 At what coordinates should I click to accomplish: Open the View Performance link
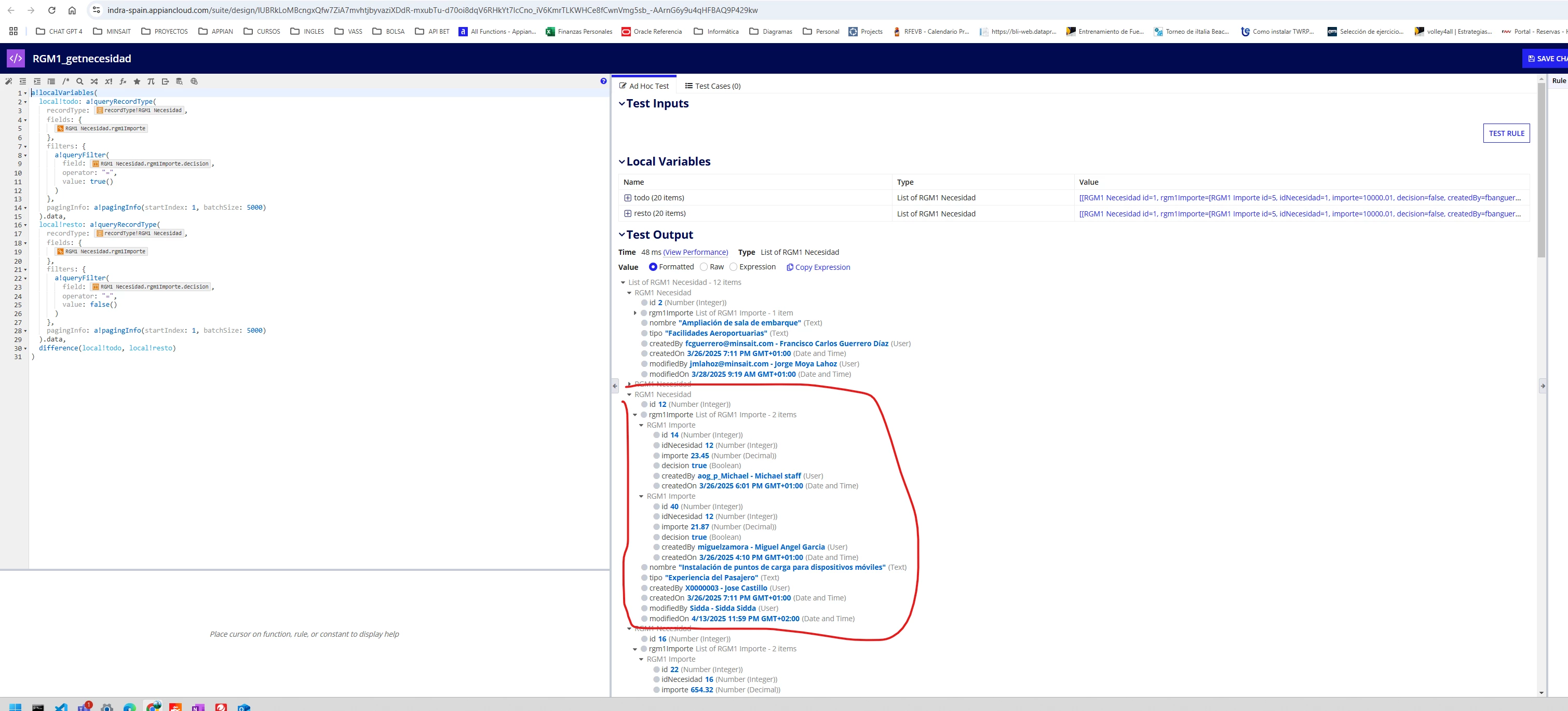pyautogui.click(x=696, y=252)
